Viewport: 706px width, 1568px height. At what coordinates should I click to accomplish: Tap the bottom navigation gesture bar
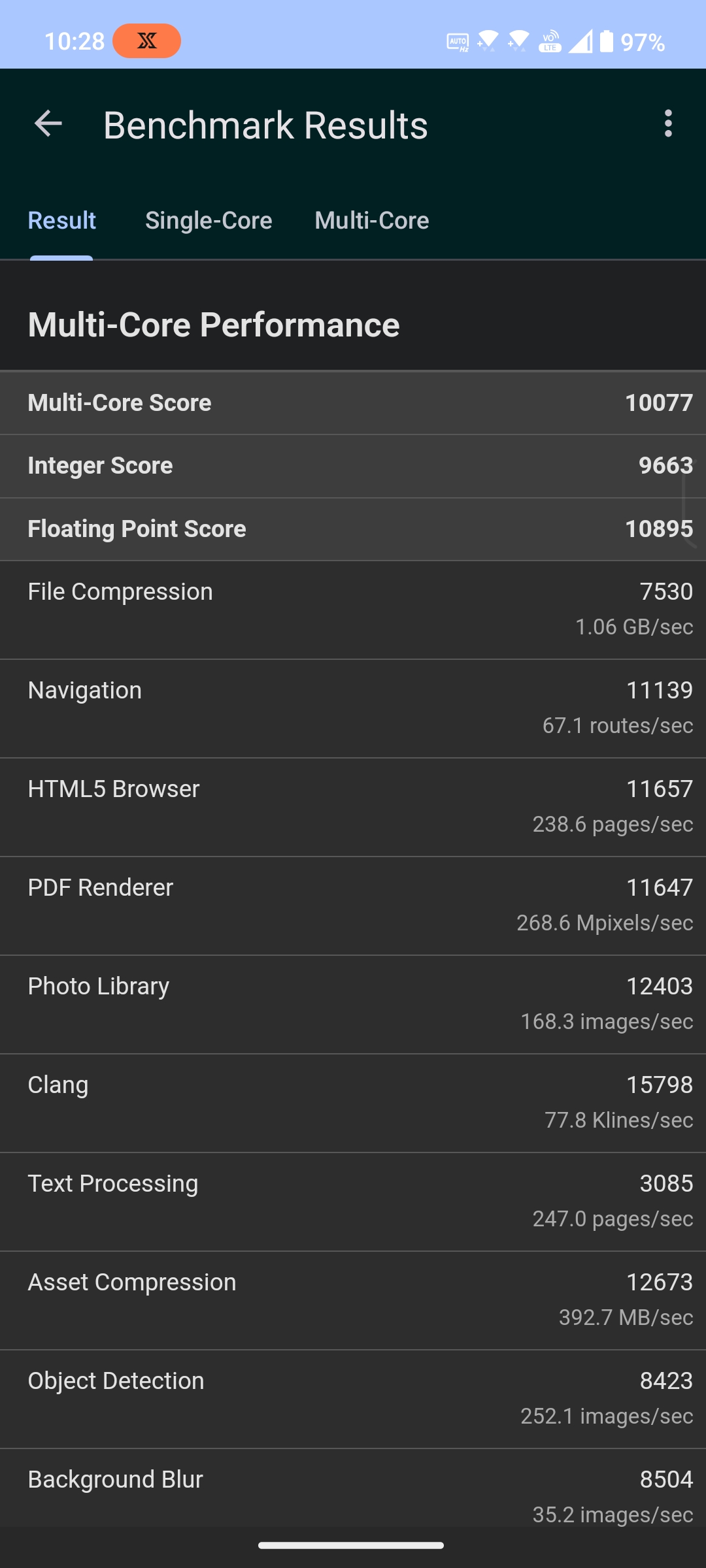pos(351,1545)
